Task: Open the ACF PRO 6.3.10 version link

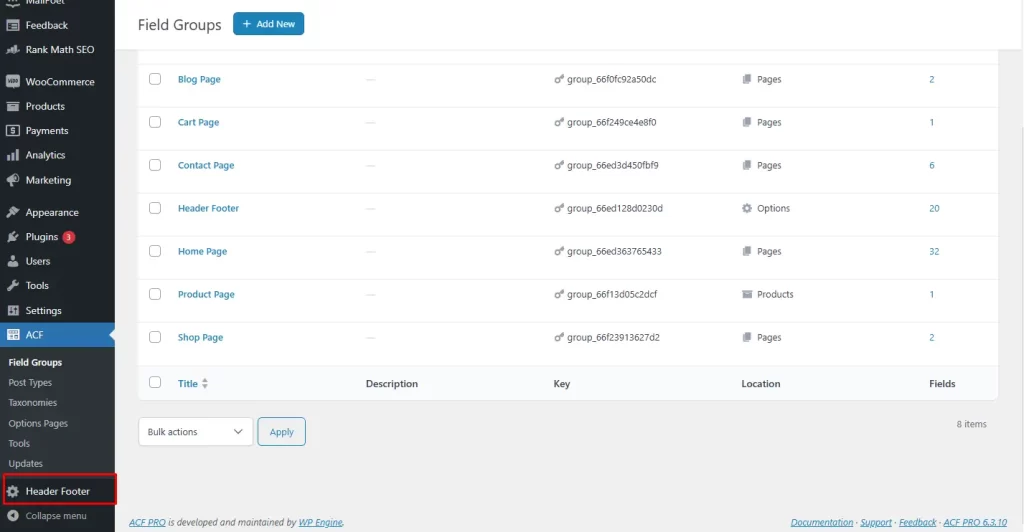Action: point(975,522)
